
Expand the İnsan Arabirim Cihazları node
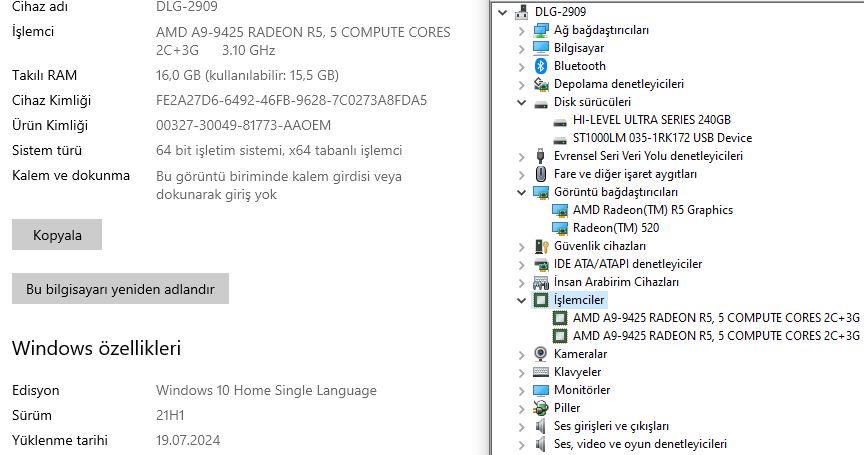coord(522,283)
